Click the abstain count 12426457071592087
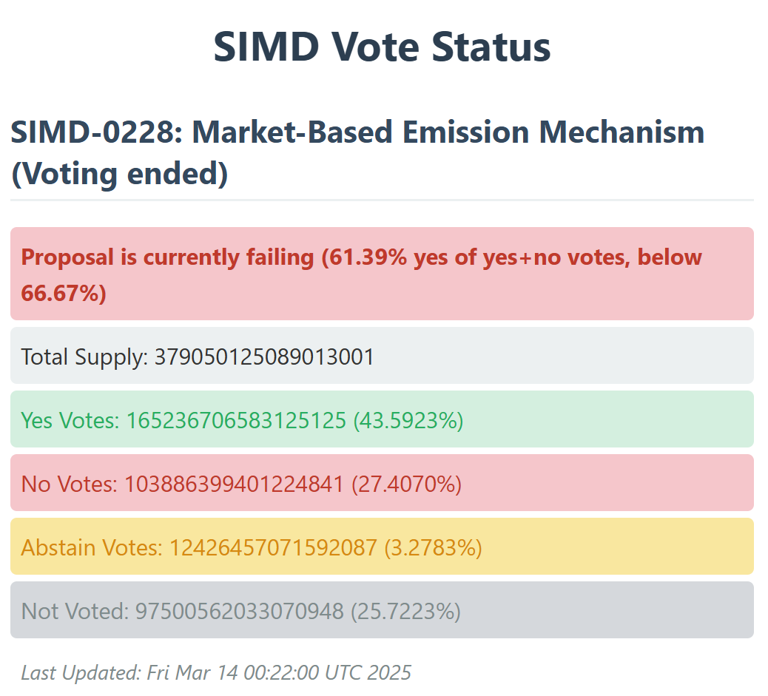Image resolution: width=768 pixels, height=696 pixels. tap(272, 547)
